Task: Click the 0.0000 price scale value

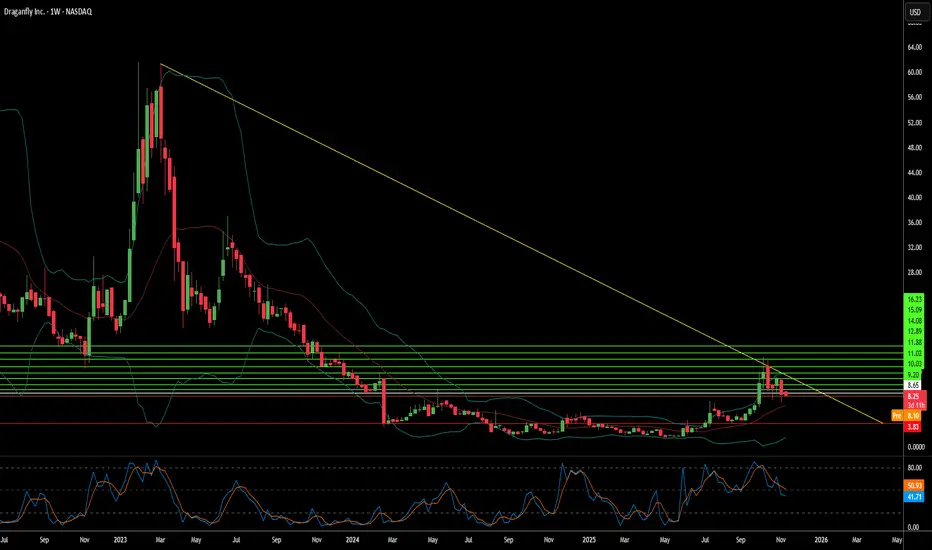Action: [915, 447]
